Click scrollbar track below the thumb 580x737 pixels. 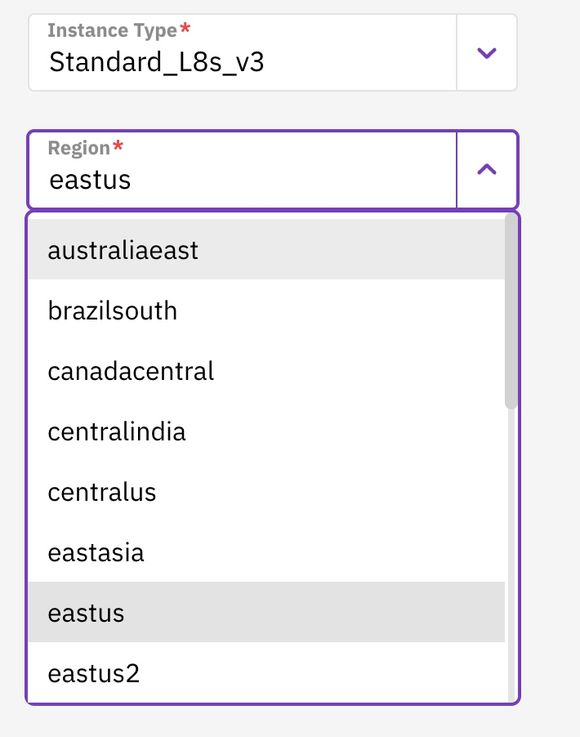(511, 555)
